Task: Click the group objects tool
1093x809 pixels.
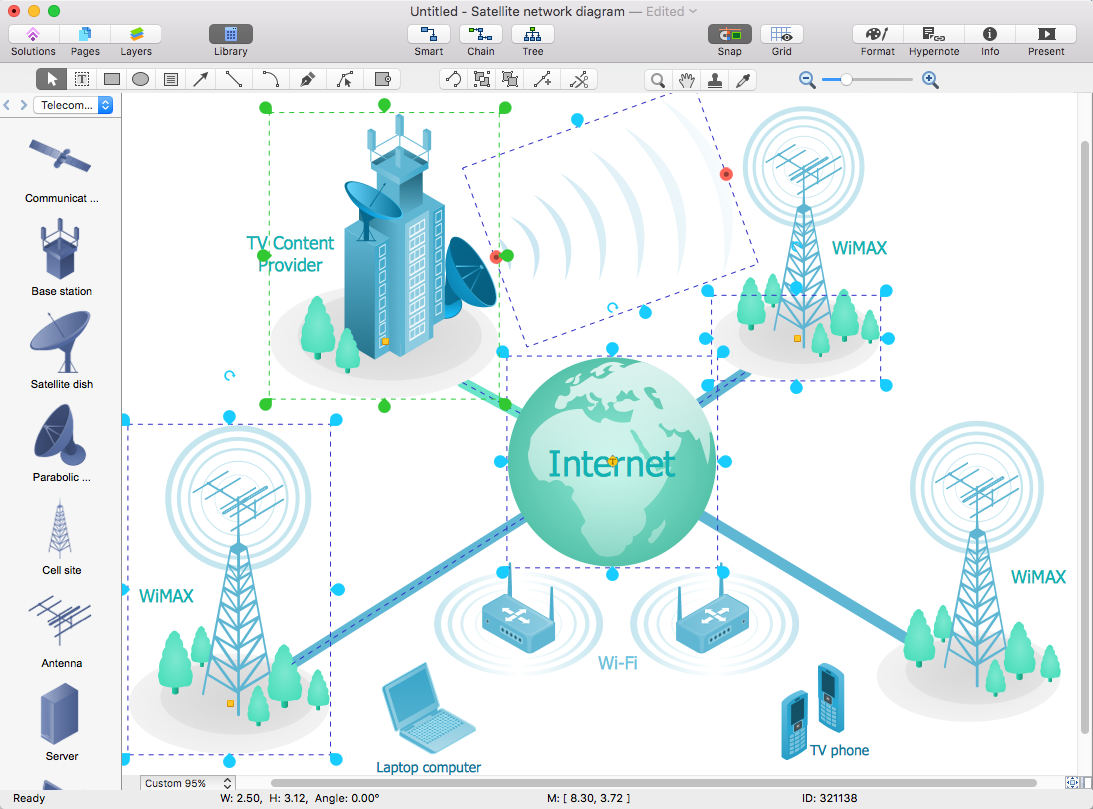Action: (482, 79)
